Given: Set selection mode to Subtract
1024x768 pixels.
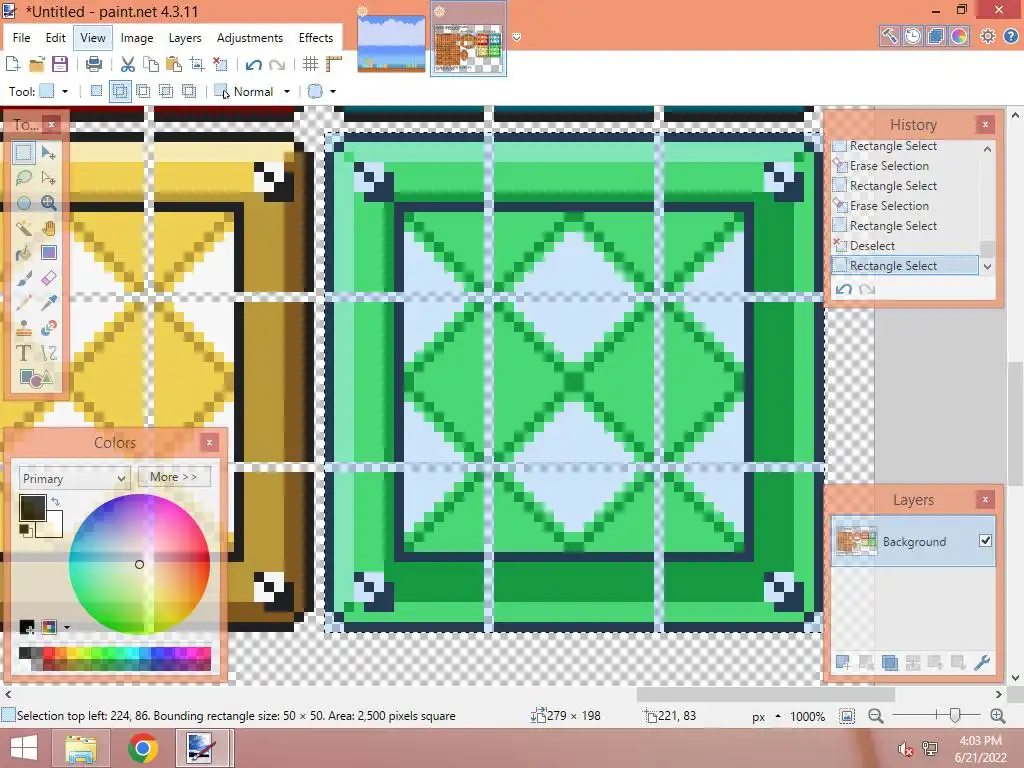Looking at the screenshot, I should coord(142,91).
